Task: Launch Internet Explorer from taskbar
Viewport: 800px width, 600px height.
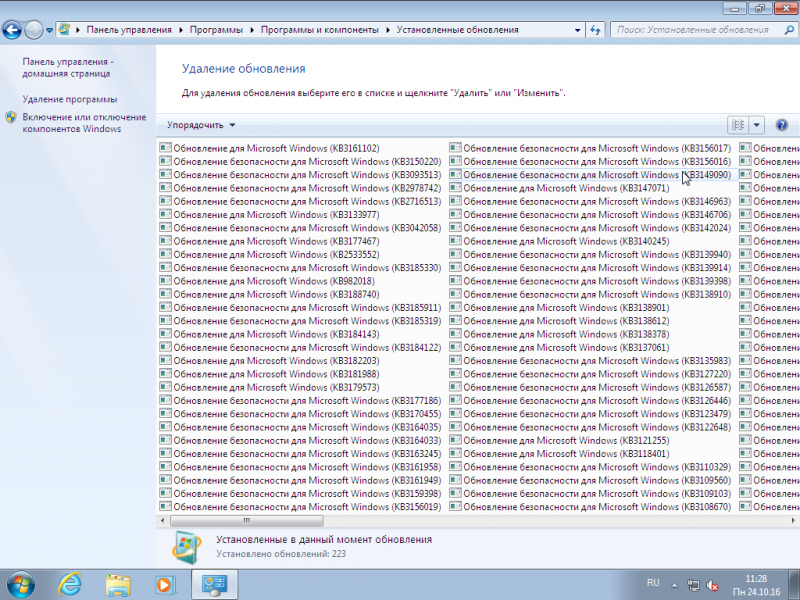Action: (x=69, y=585)
